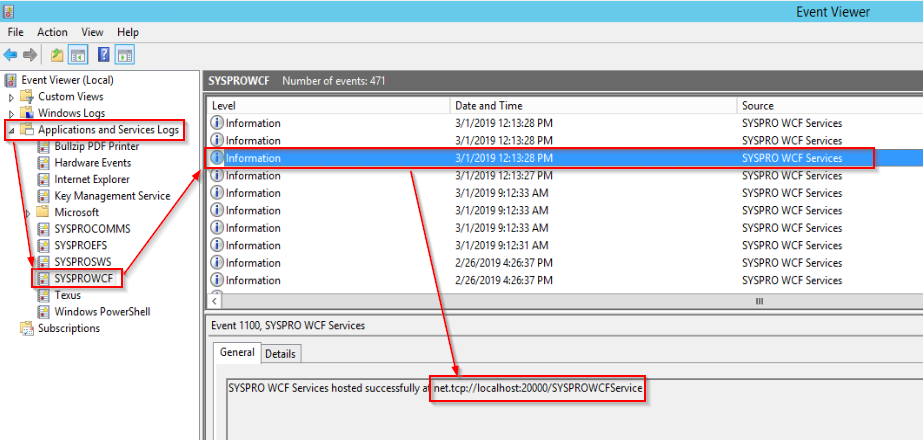
Task: Select the Subscriptions node label
Action: 69,328
